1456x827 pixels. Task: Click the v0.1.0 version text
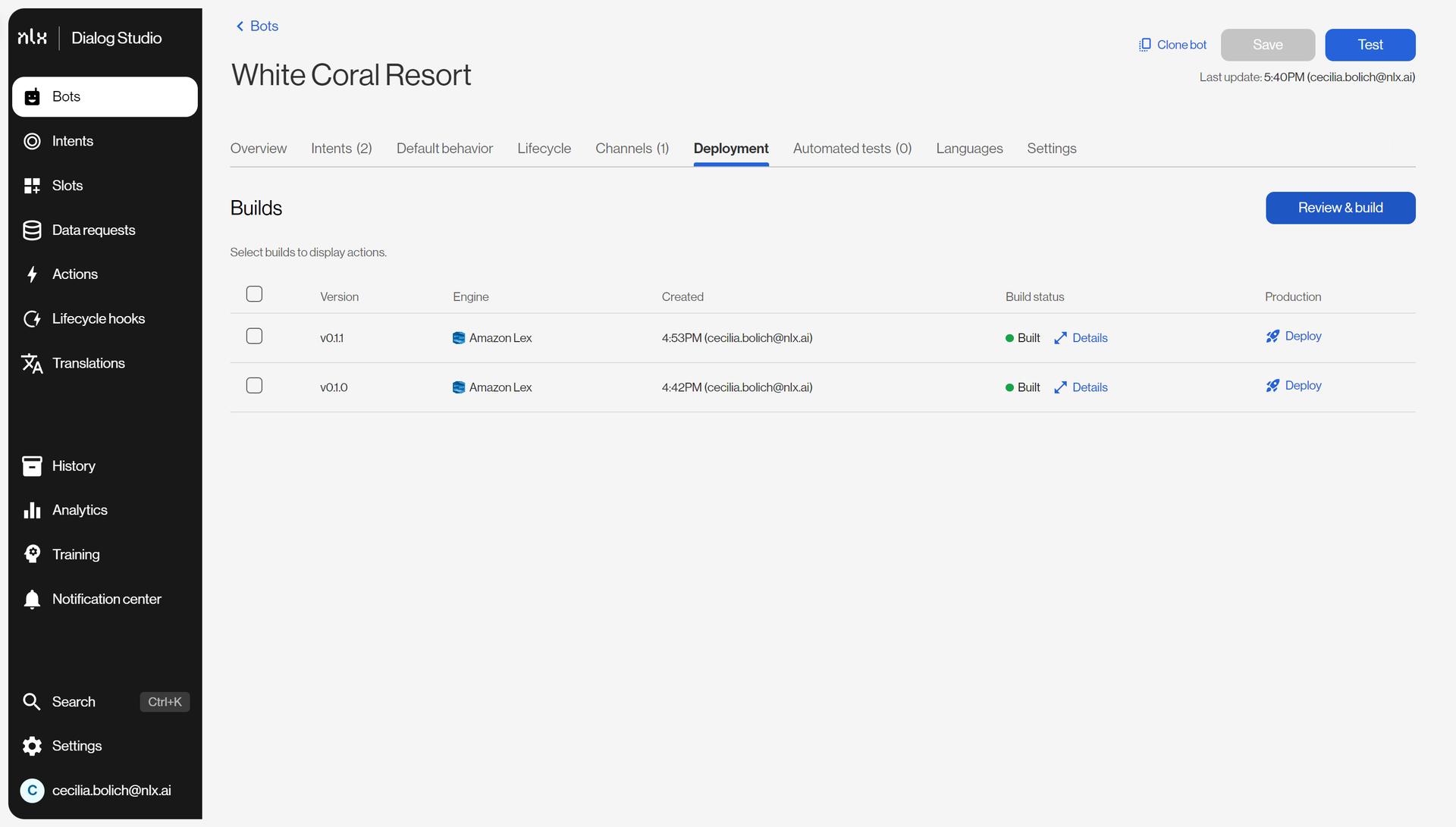(x=334, y=387)
